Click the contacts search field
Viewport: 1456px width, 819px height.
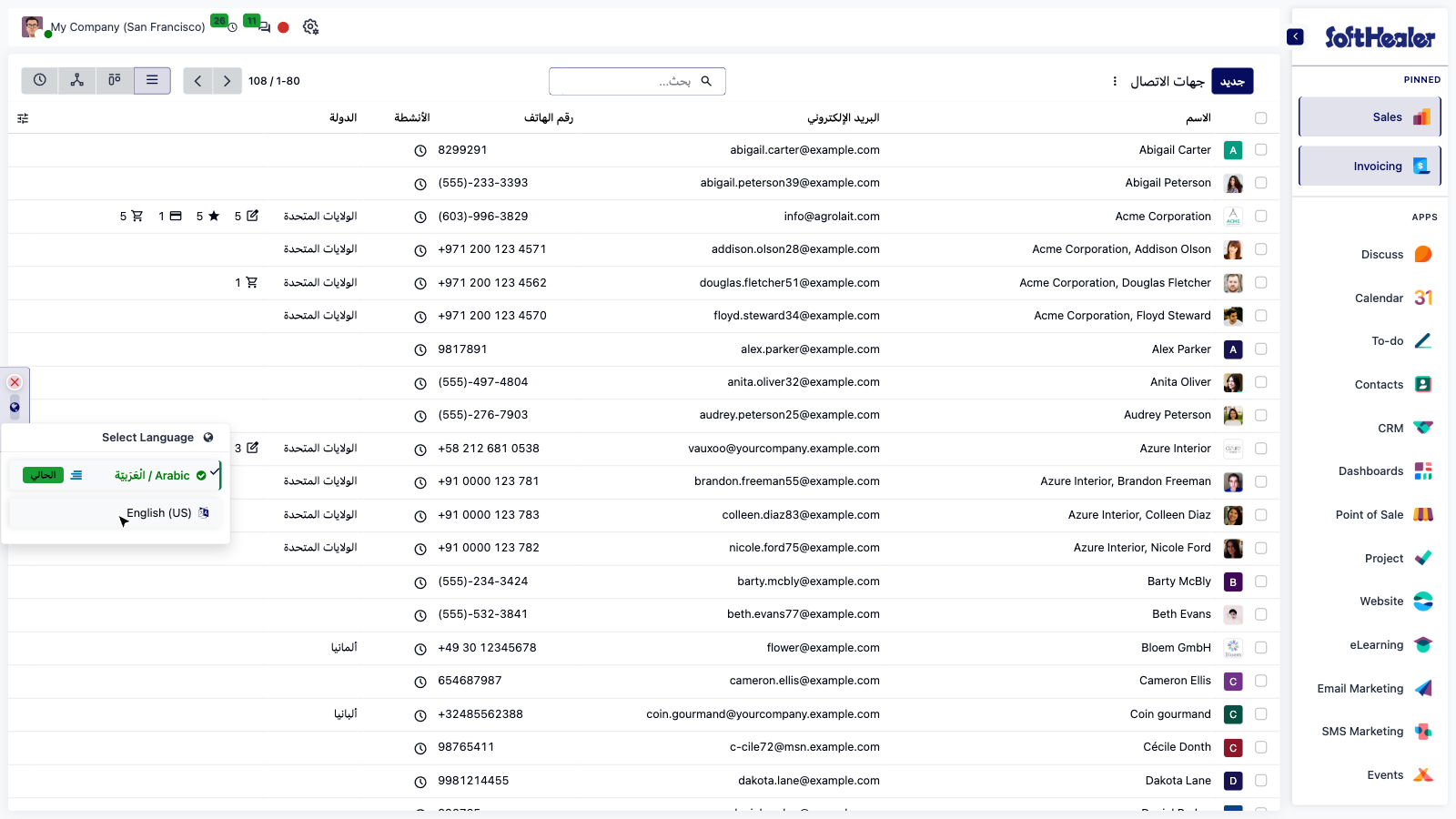pyautogui.click(x=637, y=81)
